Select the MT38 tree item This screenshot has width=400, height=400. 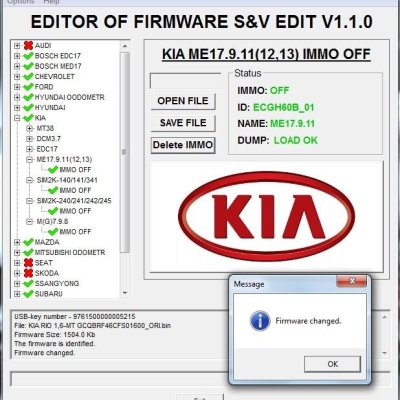tap(45, 128)
